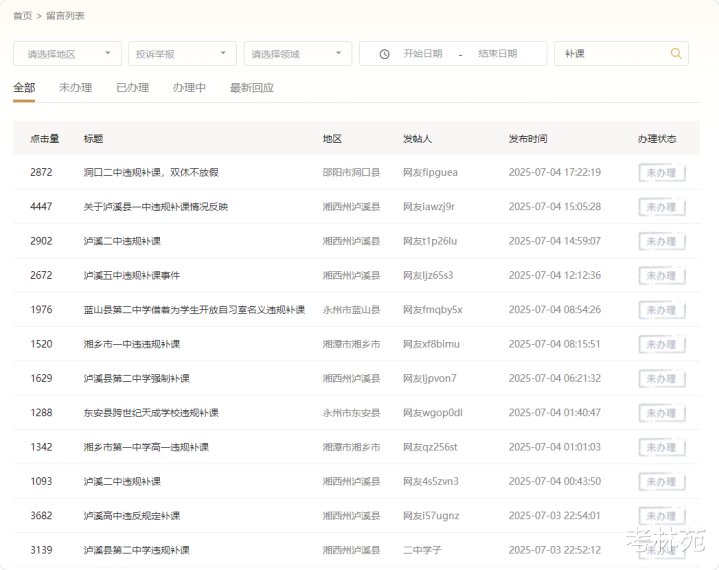The image size is (719, 570).
Task: Open the 请选择领域 field dropdown
Action: pos(298,54)
